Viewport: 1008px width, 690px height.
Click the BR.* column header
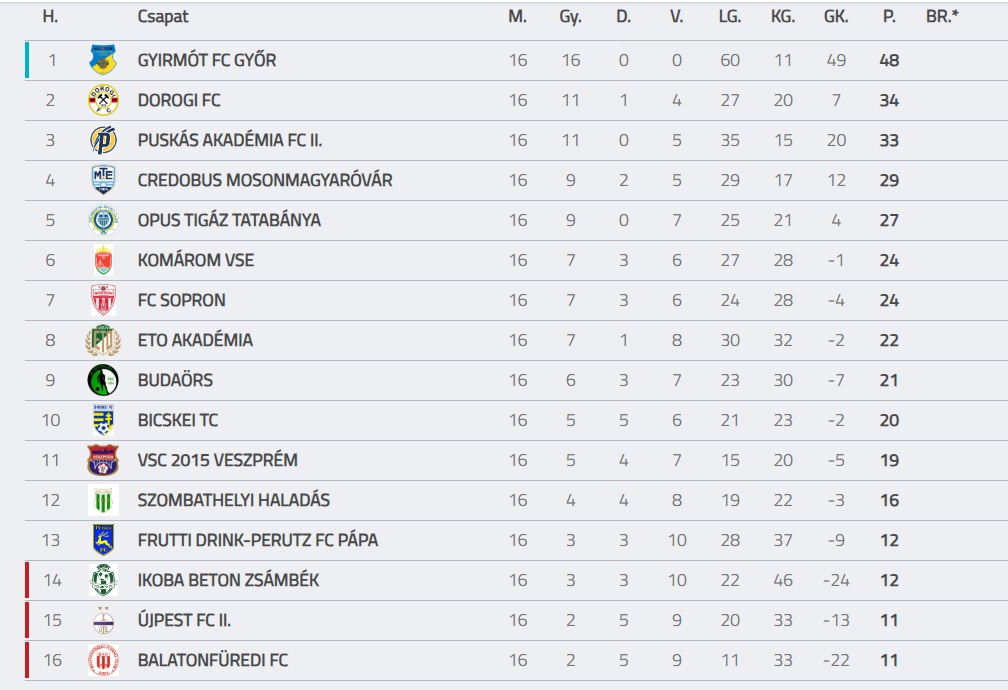click(942, 17)
